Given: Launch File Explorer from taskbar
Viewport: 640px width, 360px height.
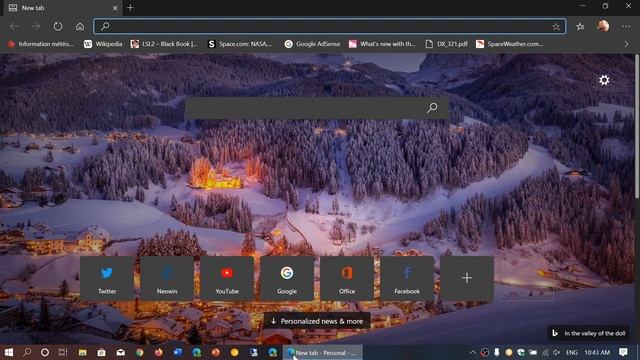Looking at the screenshot, I should click(82, 352).
